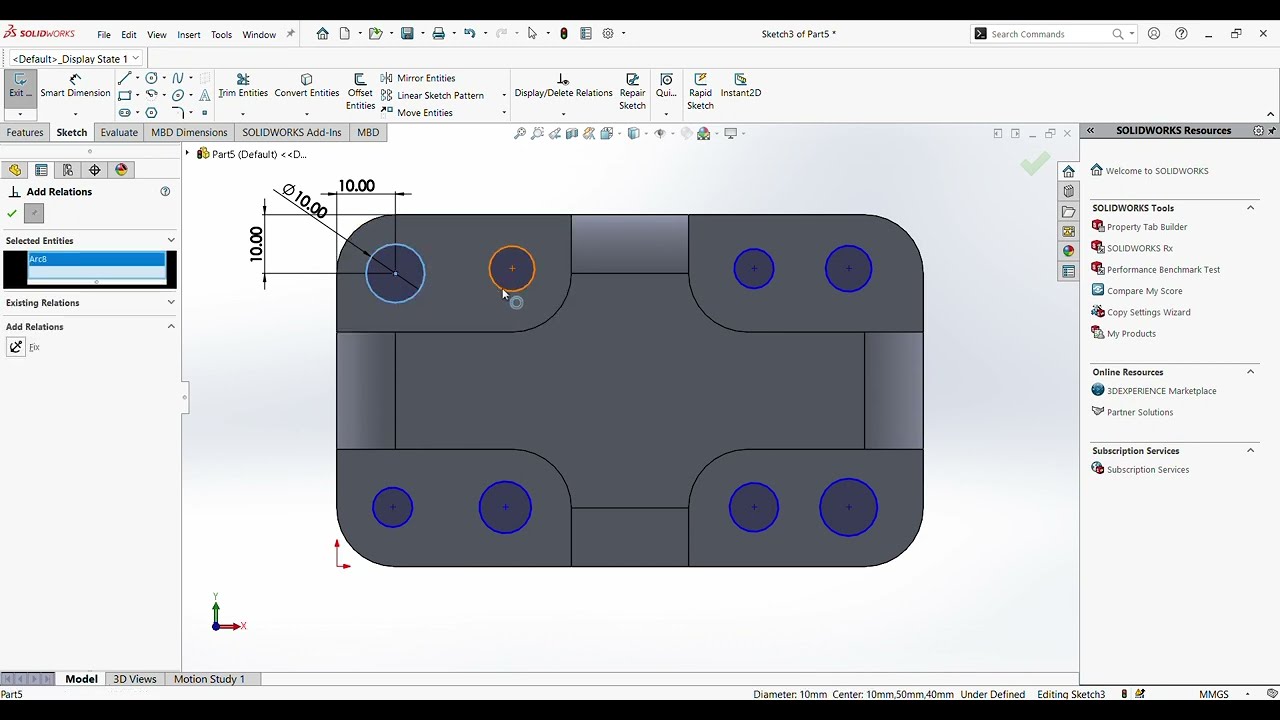This screenshot has width=1280, height=720.
Task: Select the Corner Rectangle tool
Action: [124, 95]
